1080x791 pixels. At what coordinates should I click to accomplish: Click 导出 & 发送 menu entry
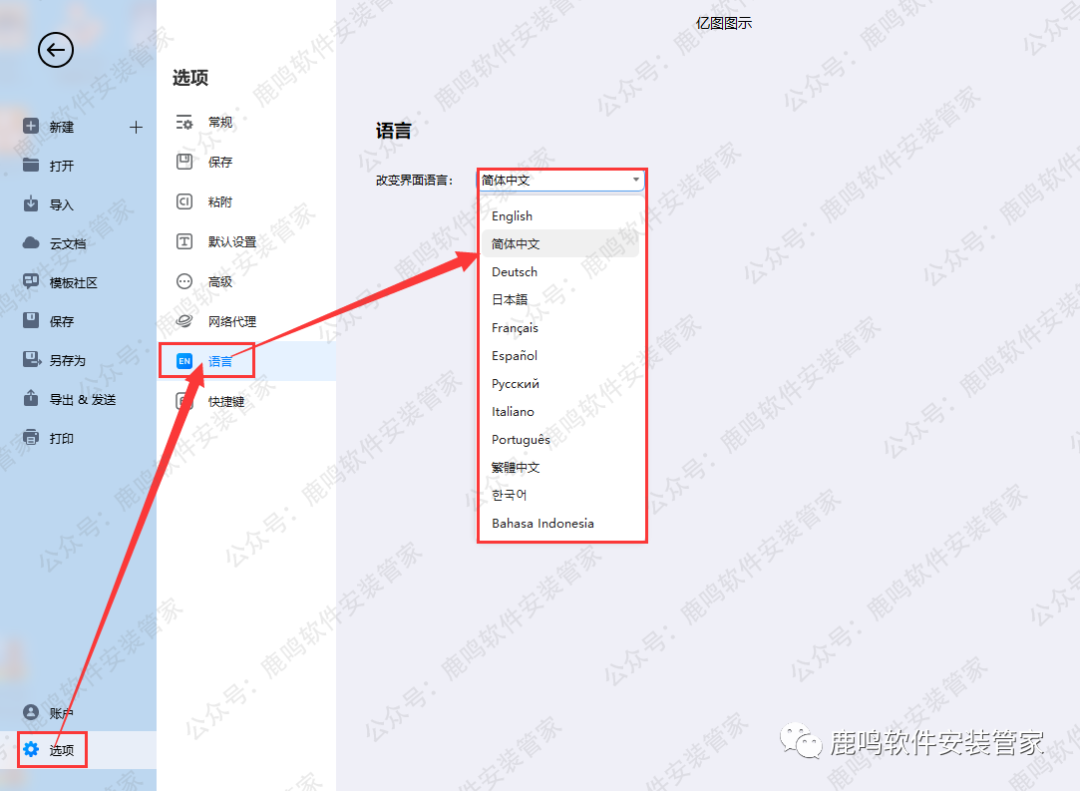(x=82, y=399)
